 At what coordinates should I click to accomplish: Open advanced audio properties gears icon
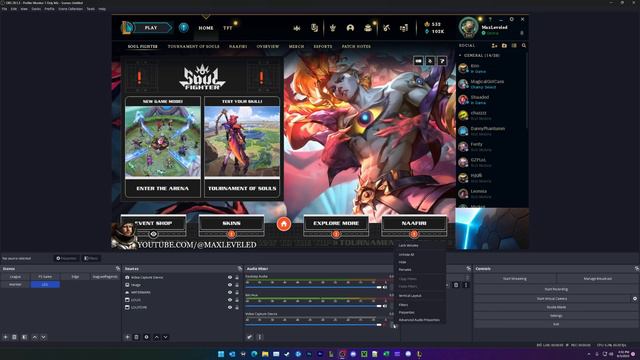coord(249,337)
